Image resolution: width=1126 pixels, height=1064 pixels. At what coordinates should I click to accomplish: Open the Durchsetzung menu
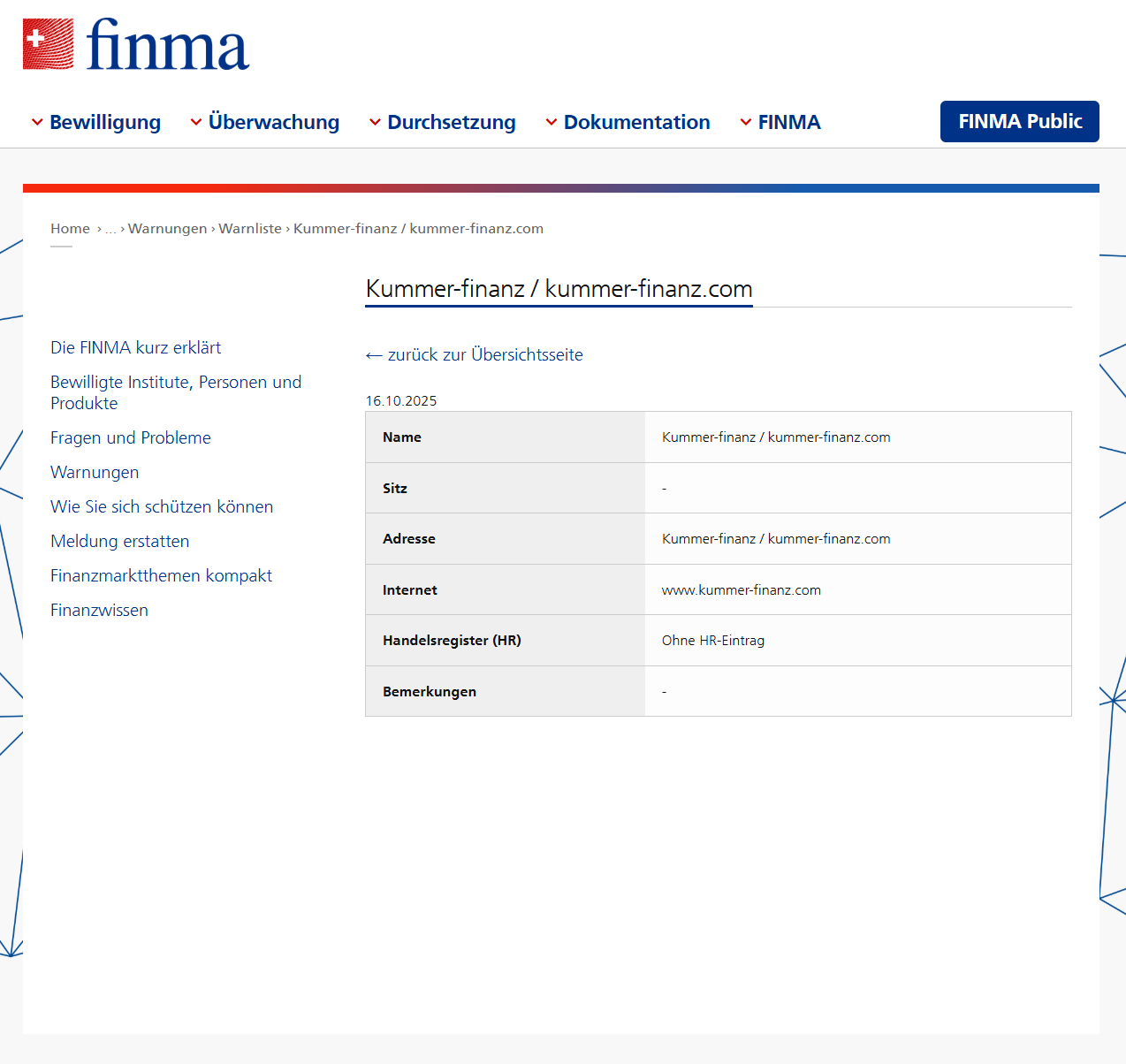(452, 122)
